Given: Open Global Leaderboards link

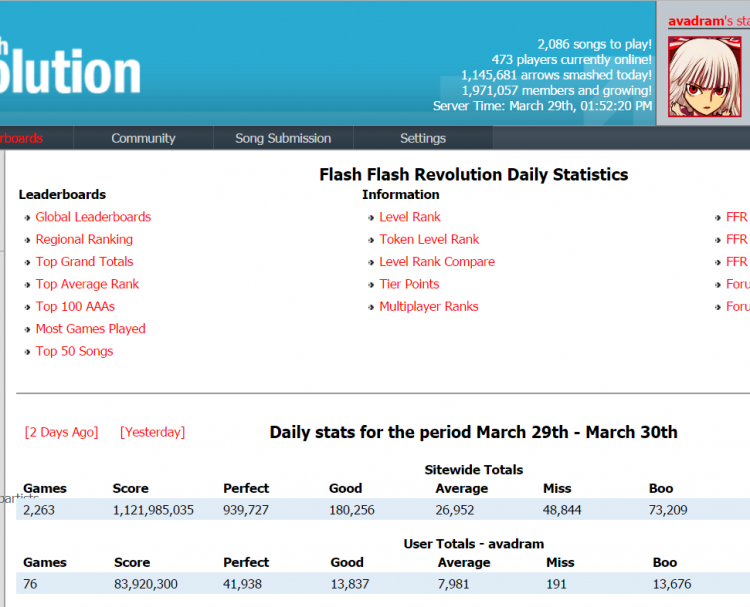Looking at the screenshot, I should click(93, 217).
